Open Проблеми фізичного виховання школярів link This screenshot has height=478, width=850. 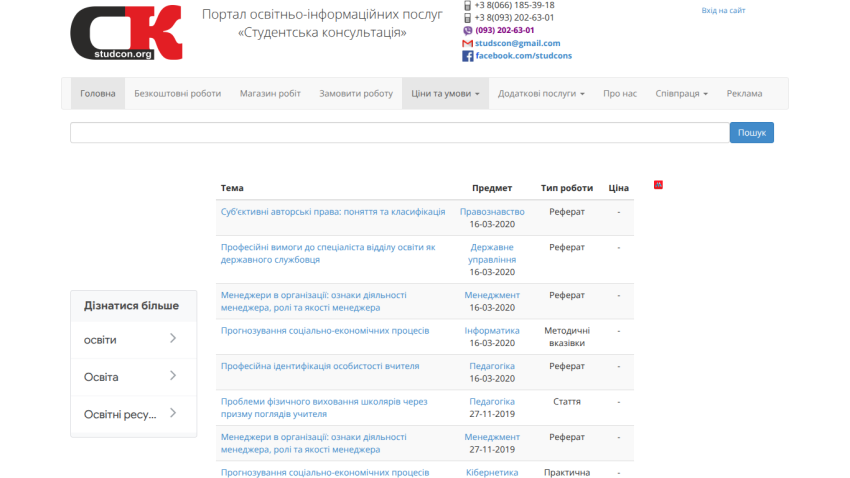coord(324,408)
